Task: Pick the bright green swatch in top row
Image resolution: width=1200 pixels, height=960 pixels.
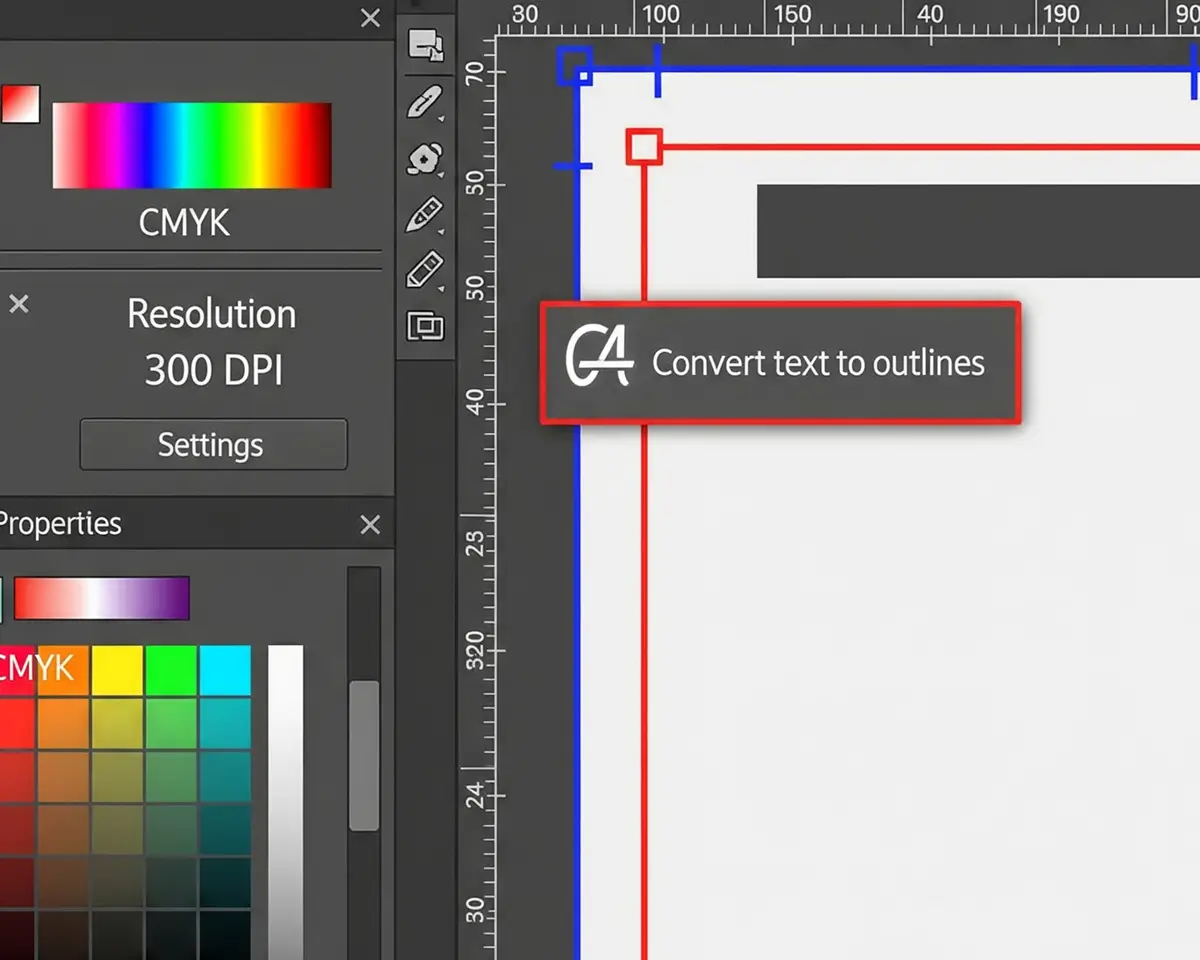Action: pos(171,670)
